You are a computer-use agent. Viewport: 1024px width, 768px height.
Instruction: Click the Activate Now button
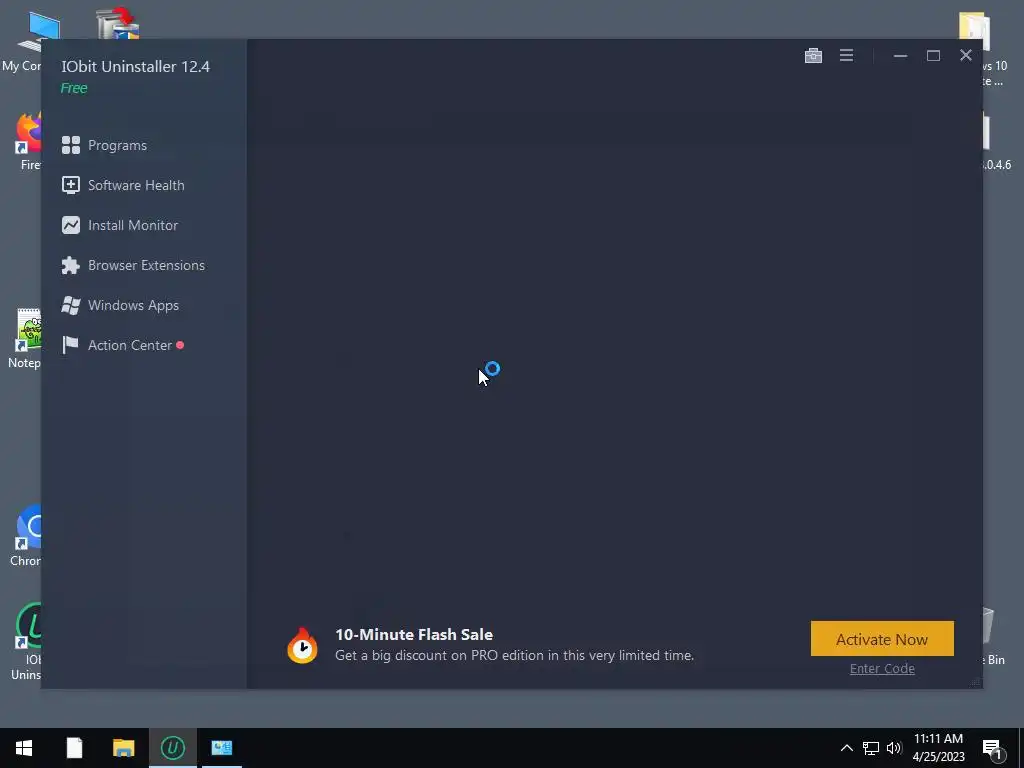882,639
